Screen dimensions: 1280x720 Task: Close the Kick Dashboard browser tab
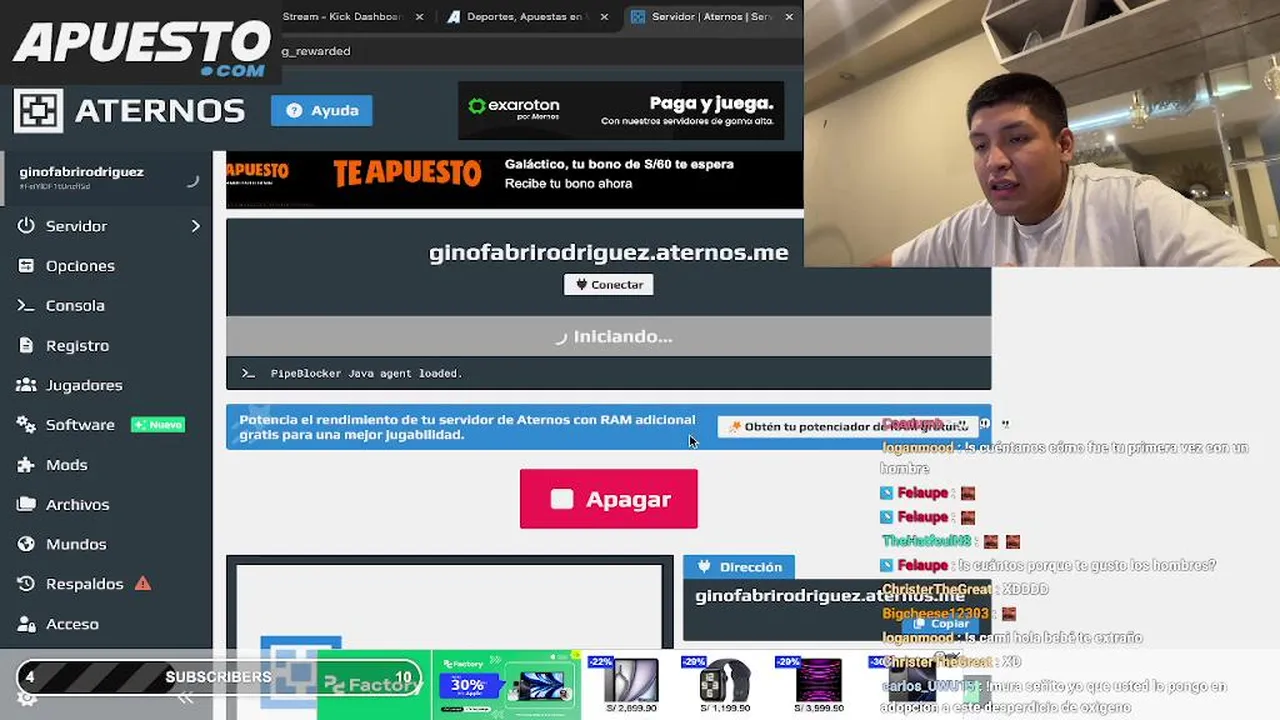click(x=419, y=17)
